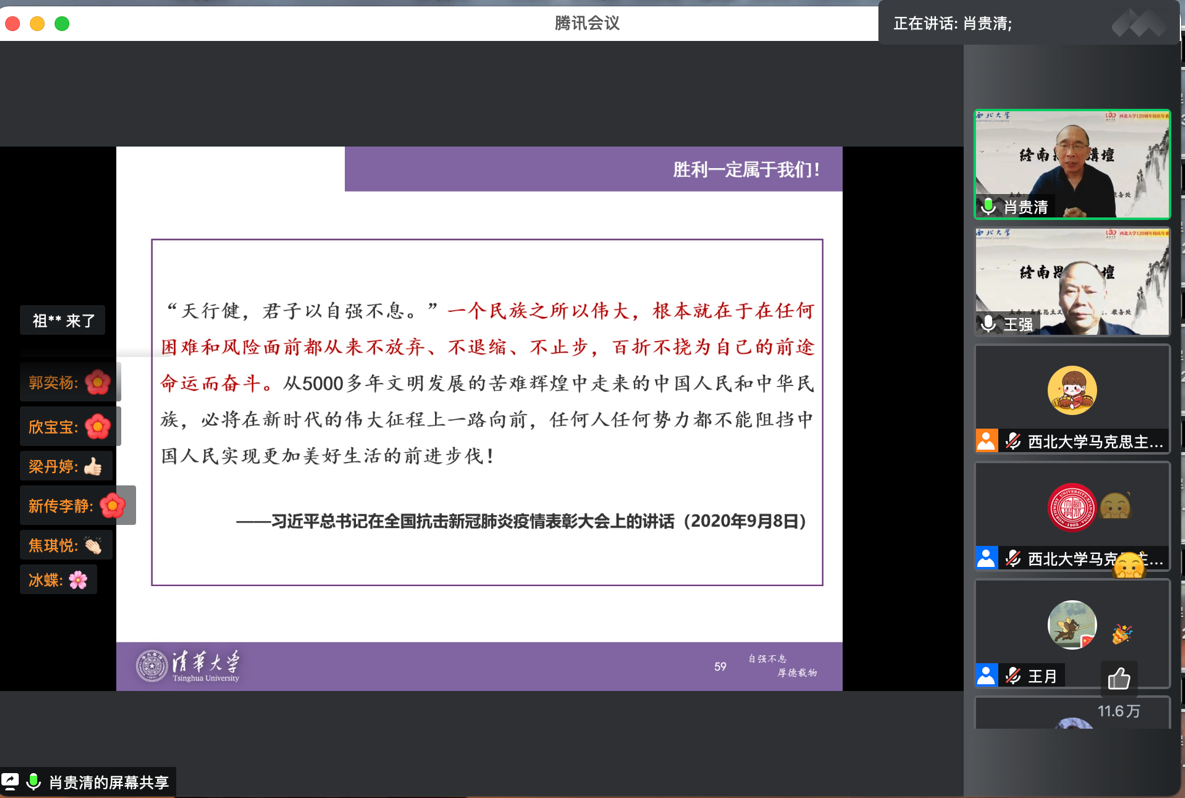Click 焦琪悦's clapping chat message
Image resolution: width=1185 pixels, height=798 pixels.
point(65,545)
